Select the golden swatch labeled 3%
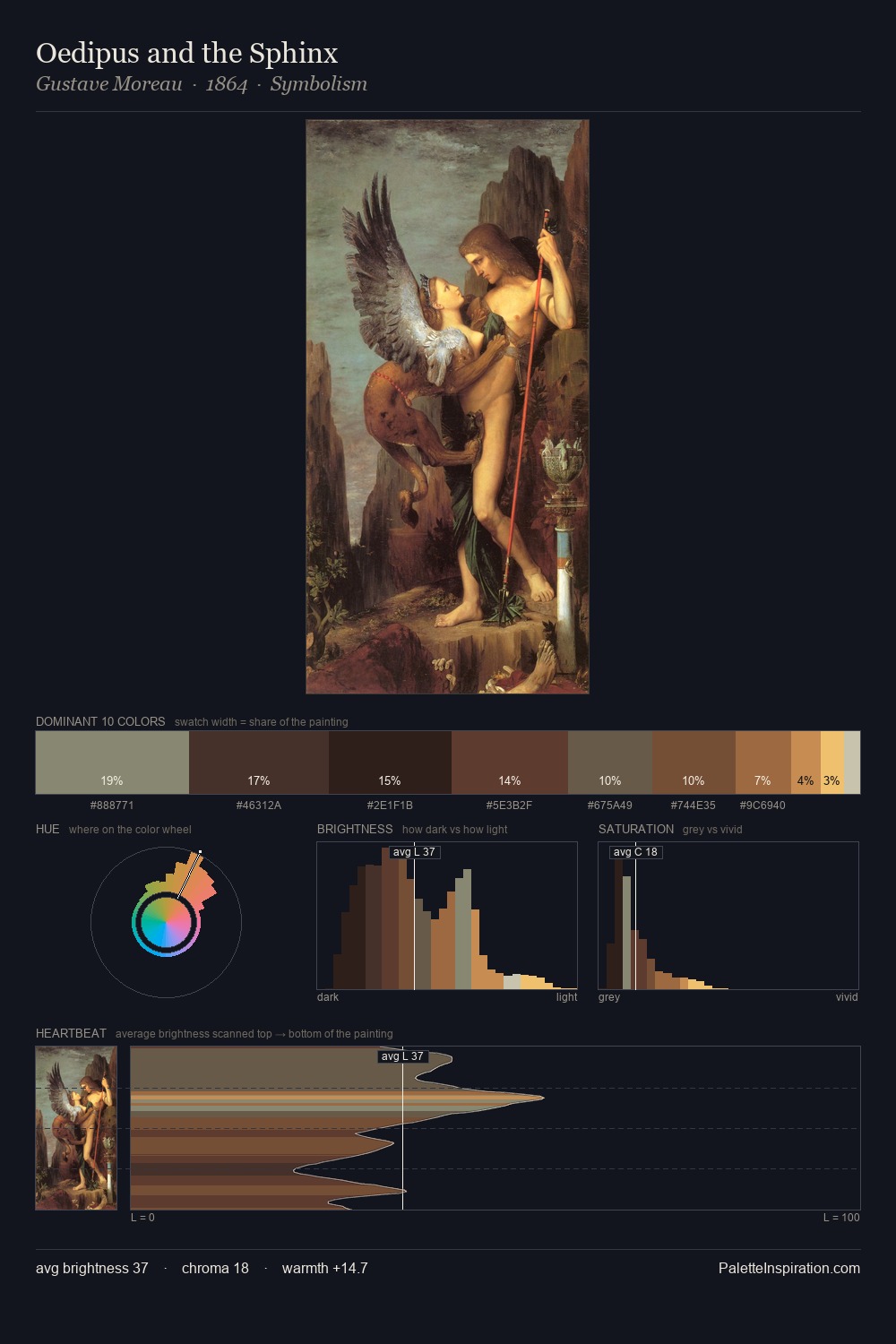Screen dimensions: 896x1344 point(832,762)
